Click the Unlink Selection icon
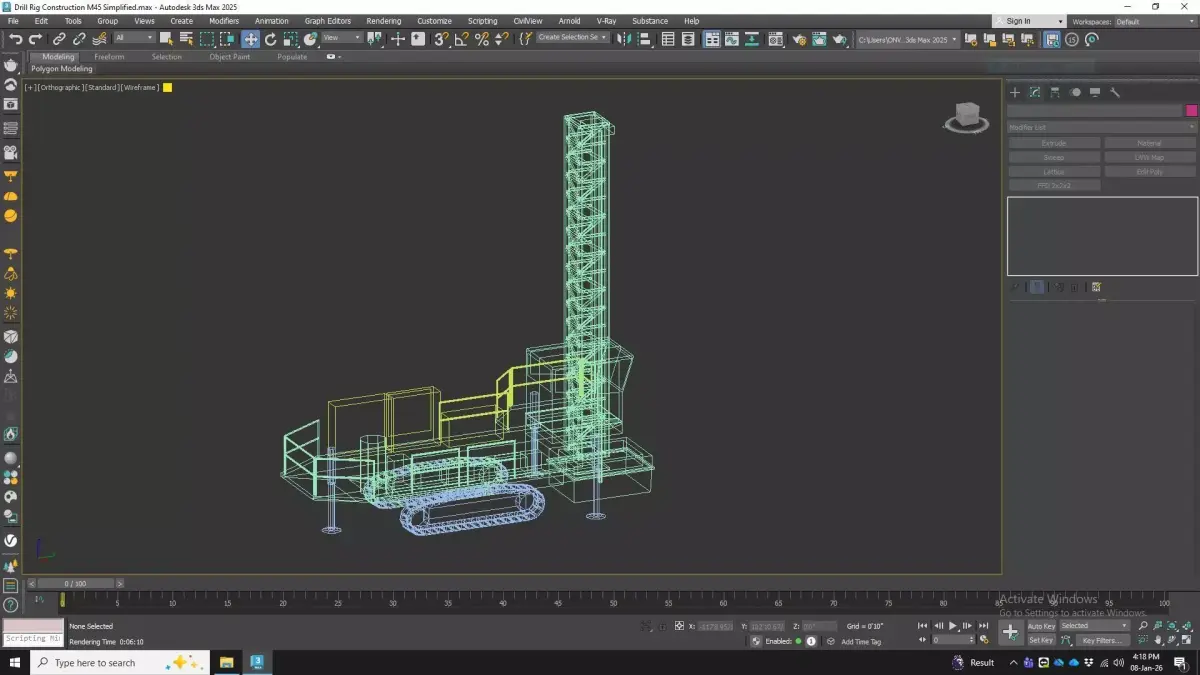Screen dimensions: 1200x675 (79, 39)
